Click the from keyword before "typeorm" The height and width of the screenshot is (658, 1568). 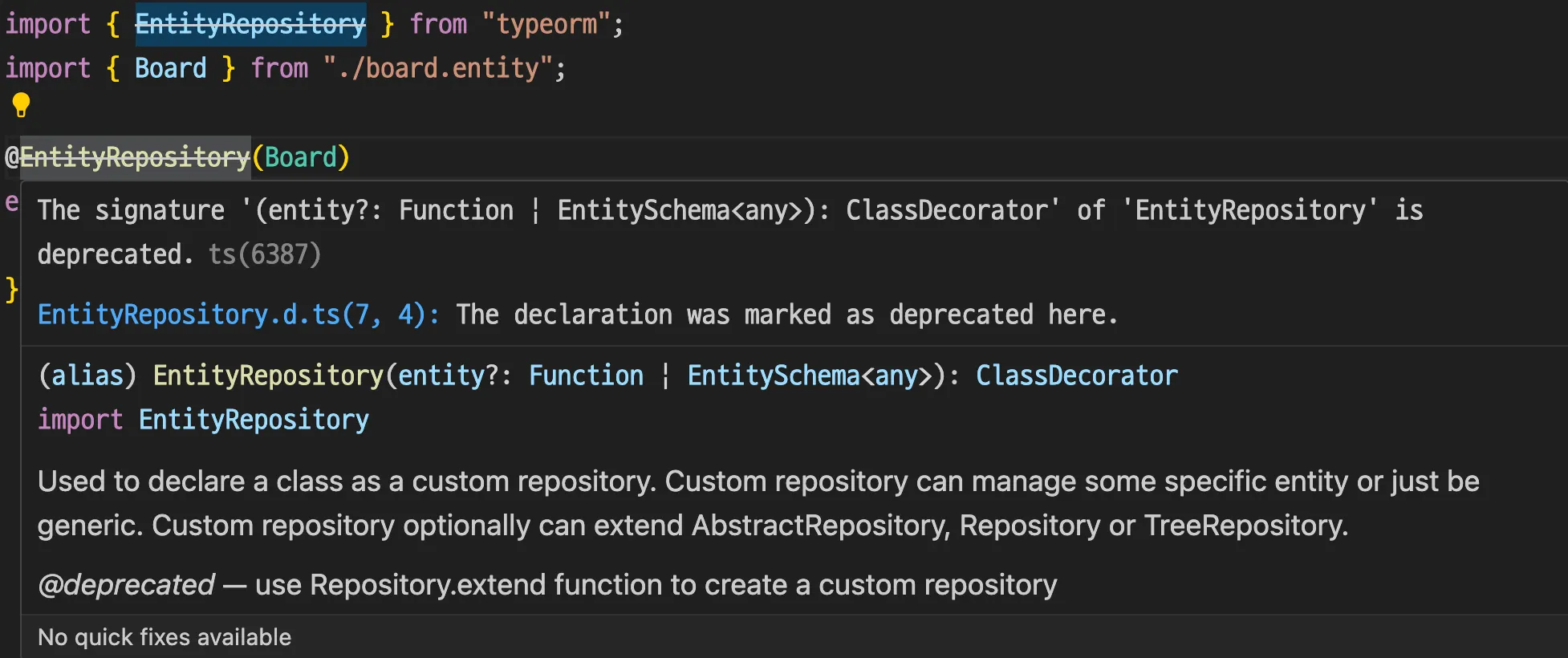click(x=438, y=24)
